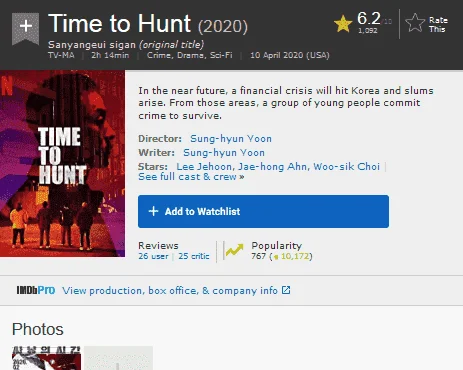Click the 1,092 ratings count
Image resolution: width=463 pixels, height=370 pixels.
[368, 31]
